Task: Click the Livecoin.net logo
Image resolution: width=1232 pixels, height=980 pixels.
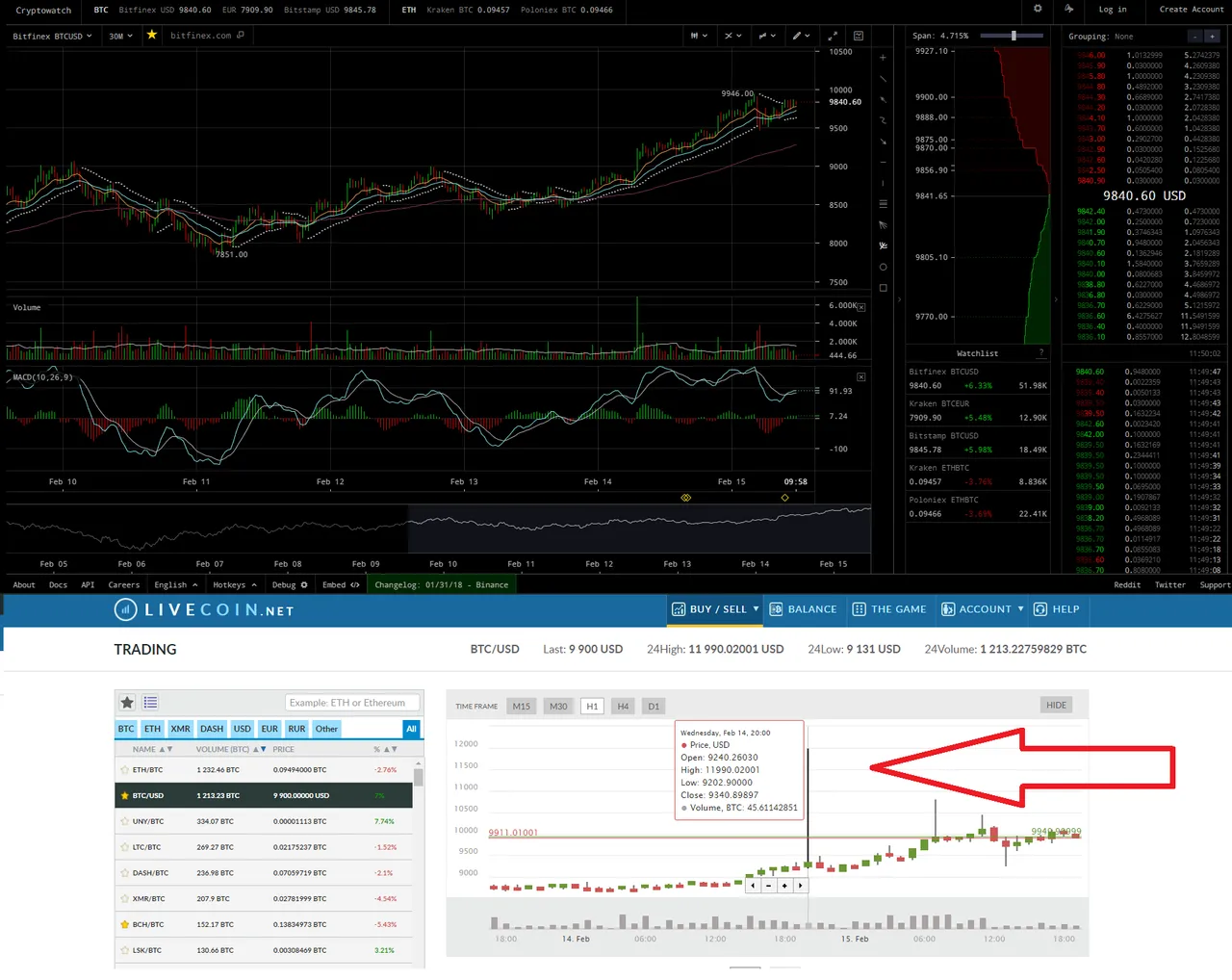Action: click(204, 609)
